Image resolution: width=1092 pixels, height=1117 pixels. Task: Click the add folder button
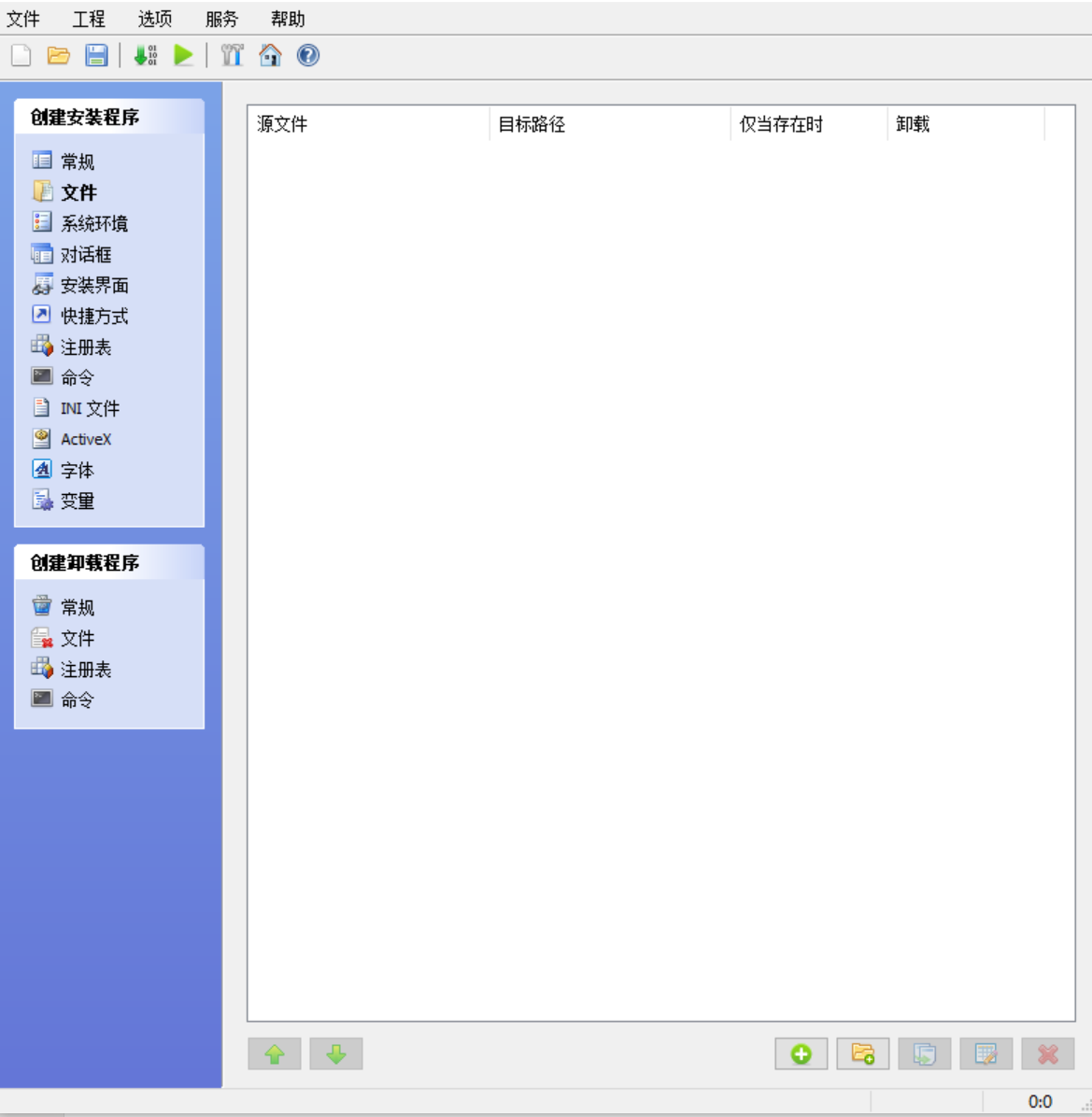pyautogui.click(x=862, y=1053)
